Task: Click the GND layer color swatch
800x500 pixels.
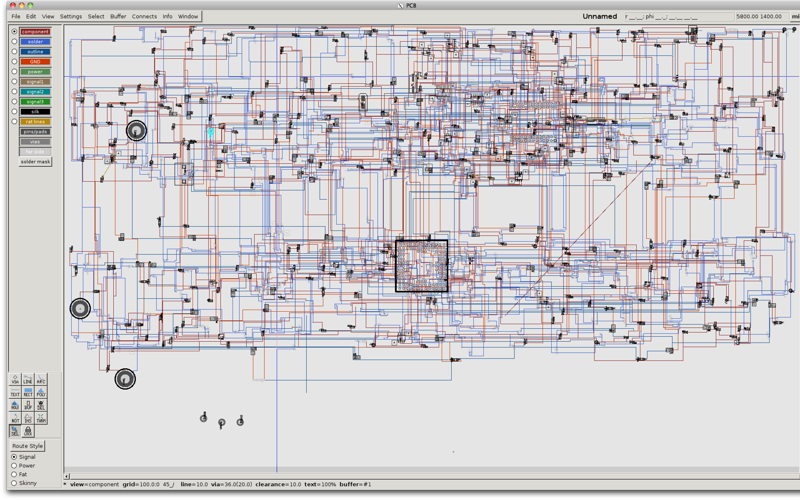Action: (35, 62)
